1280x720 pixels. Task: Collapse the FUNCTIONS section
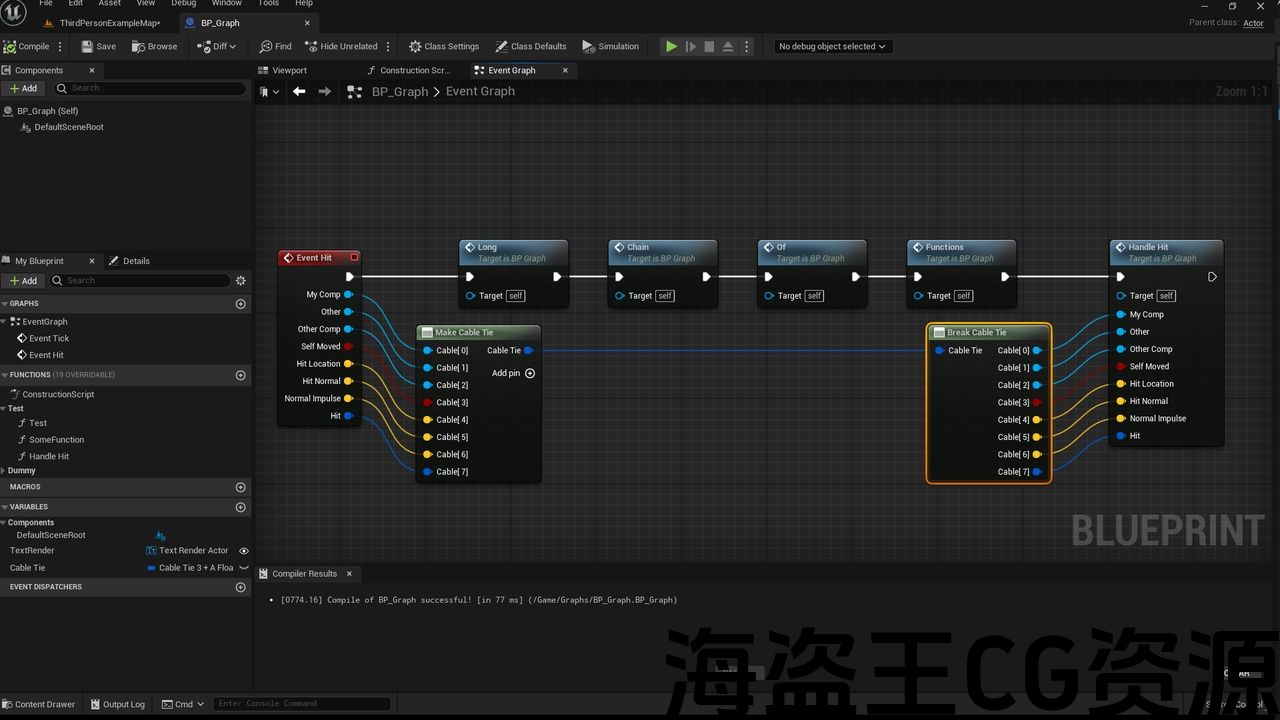point(5,375)
